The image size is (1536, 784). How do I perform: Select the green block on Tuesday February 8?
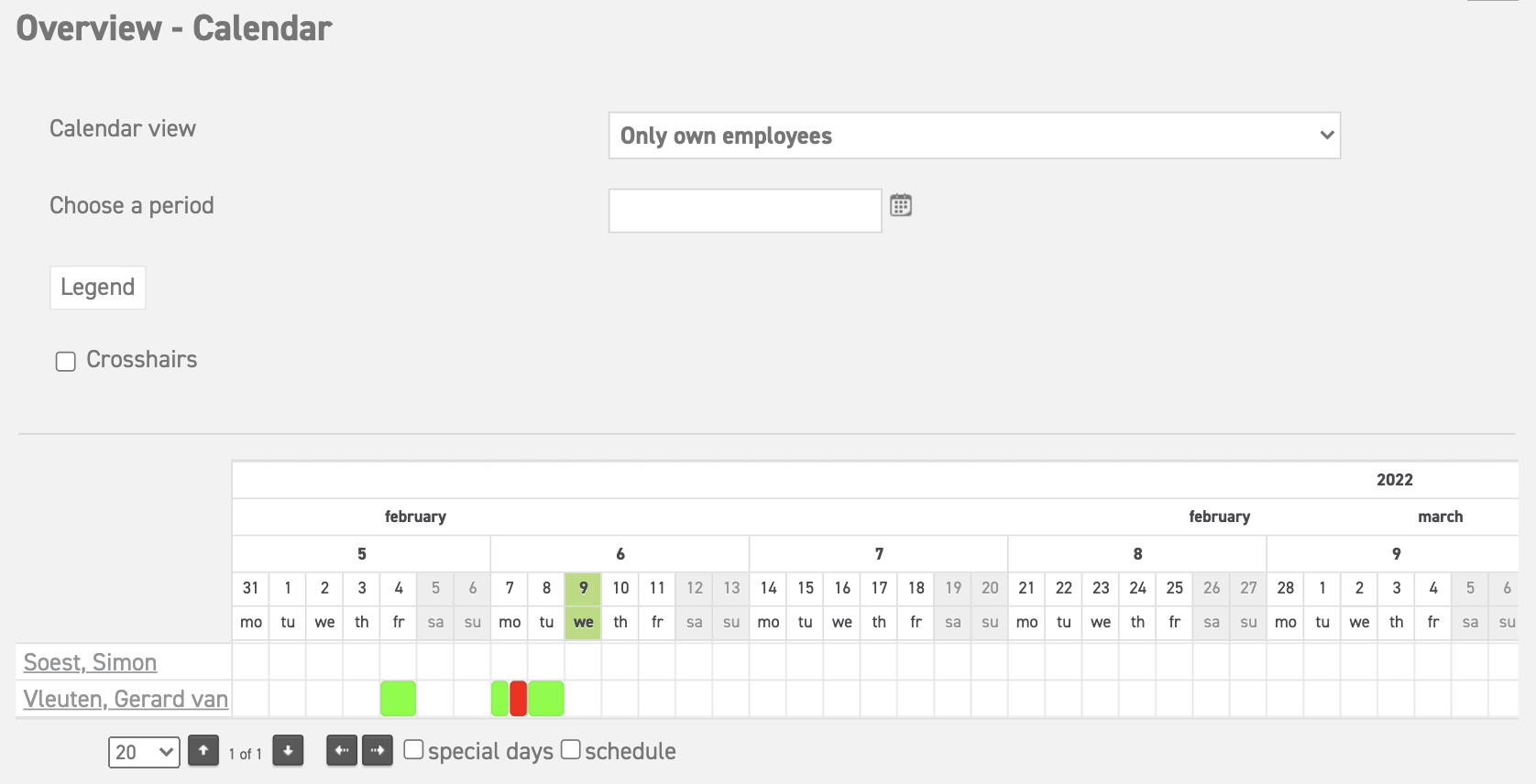coord(546,699)
